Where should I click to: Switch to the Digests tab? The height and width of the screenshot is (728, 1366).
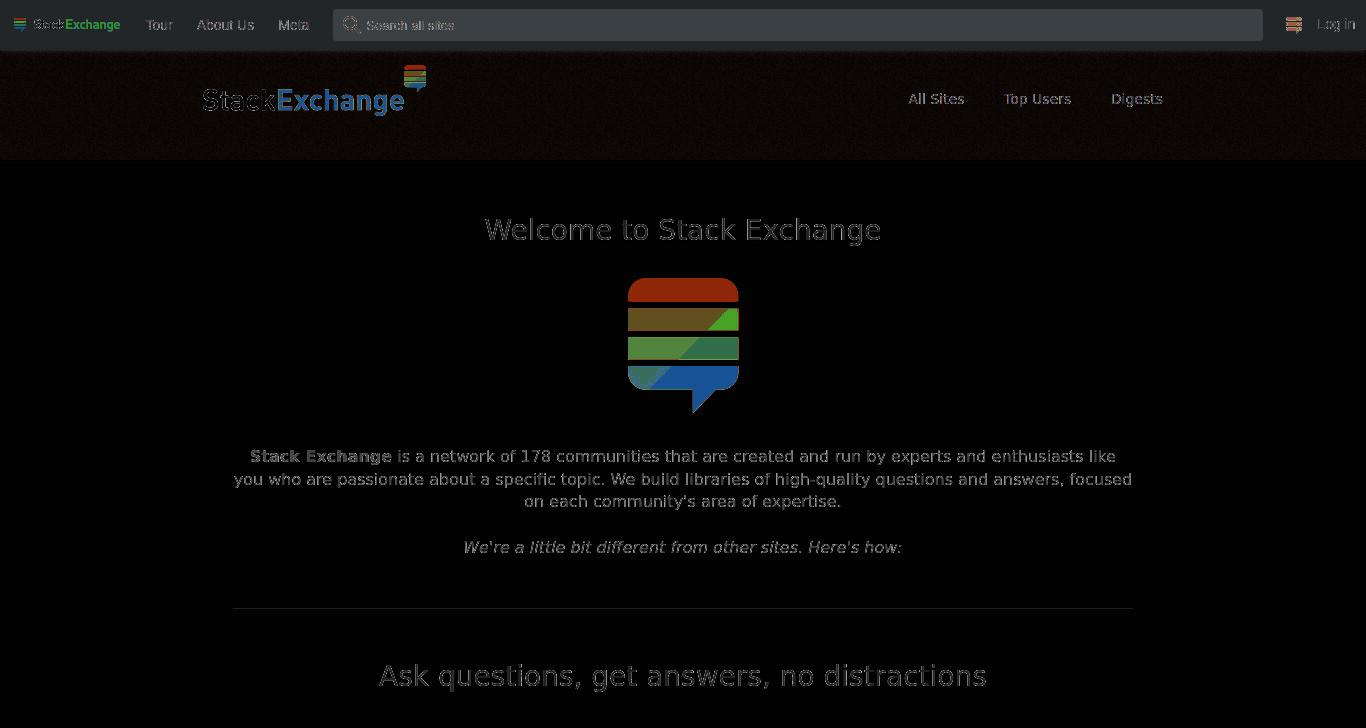1136,99
